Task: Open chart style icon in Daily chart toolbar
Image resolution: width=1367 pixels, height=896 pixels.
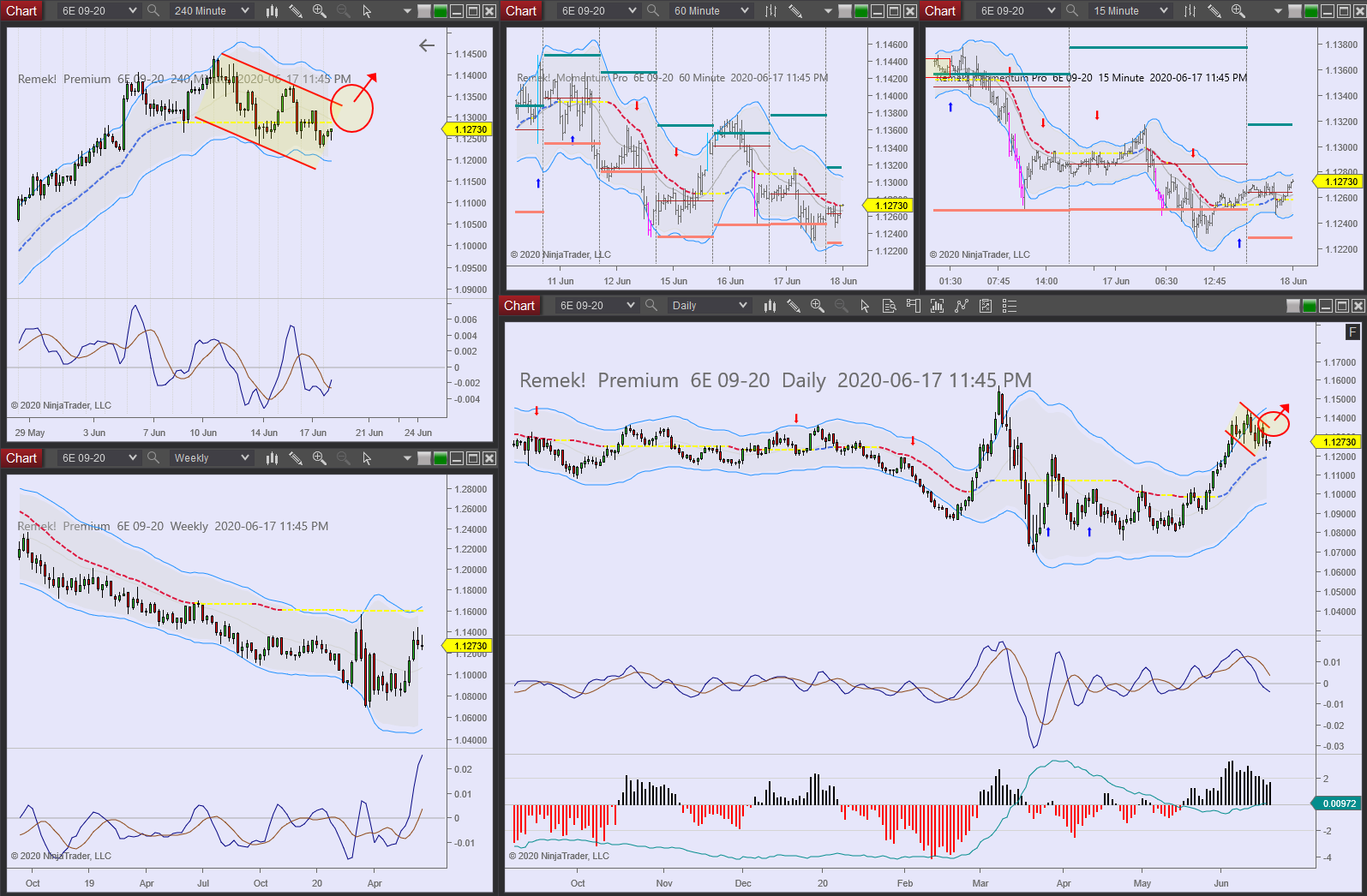Action: (770, 306)
